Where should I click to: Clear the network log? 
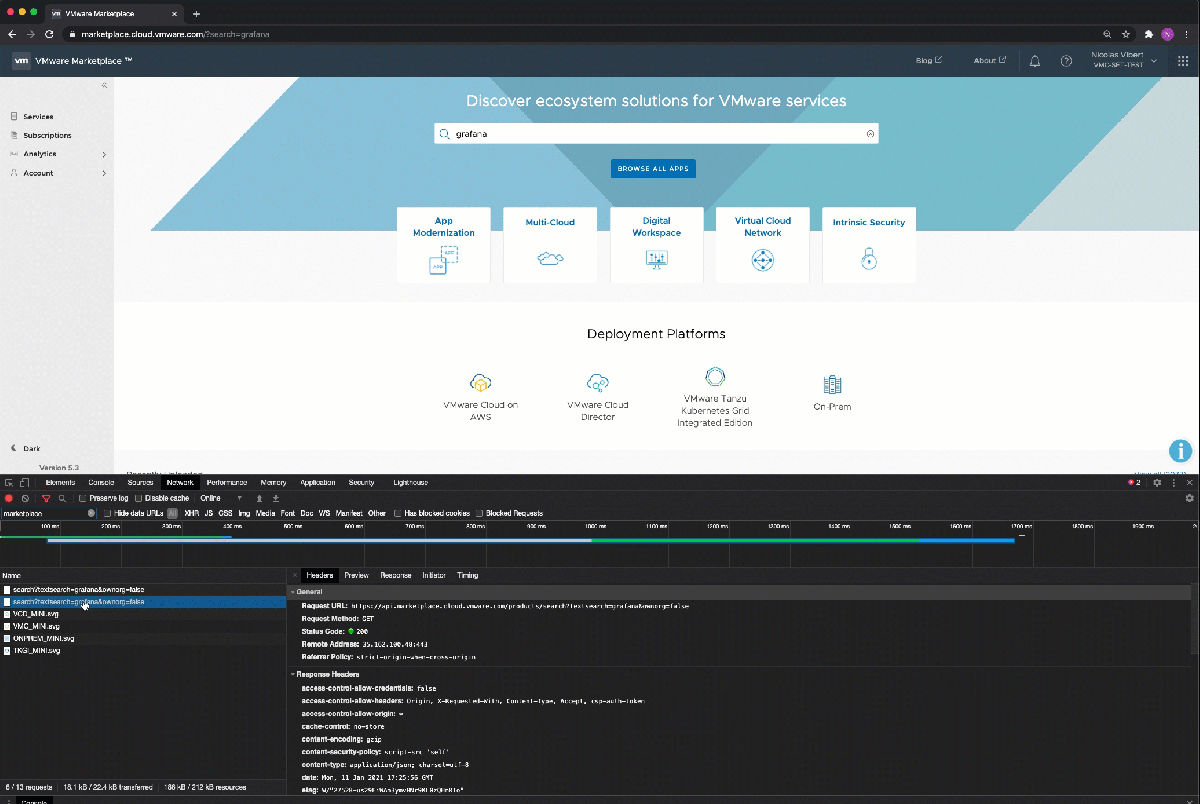tap(25, 498)
